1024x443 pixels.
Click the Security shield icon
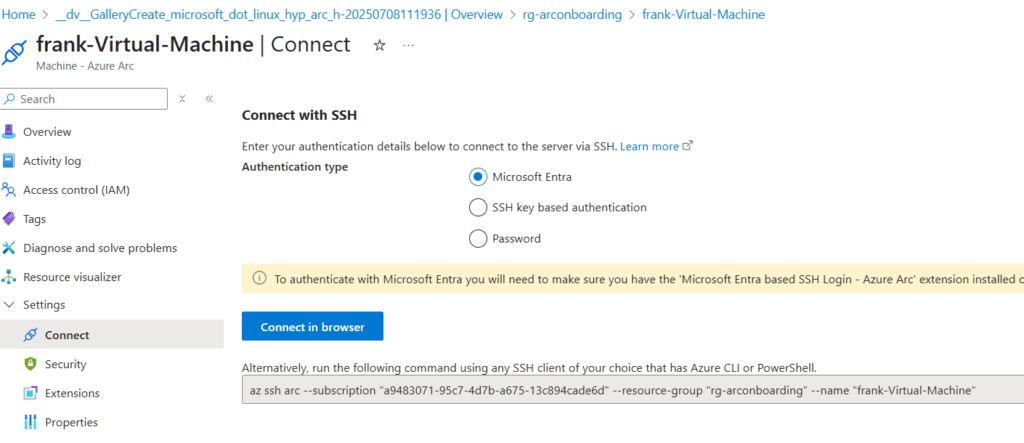[x=29, y=364]
